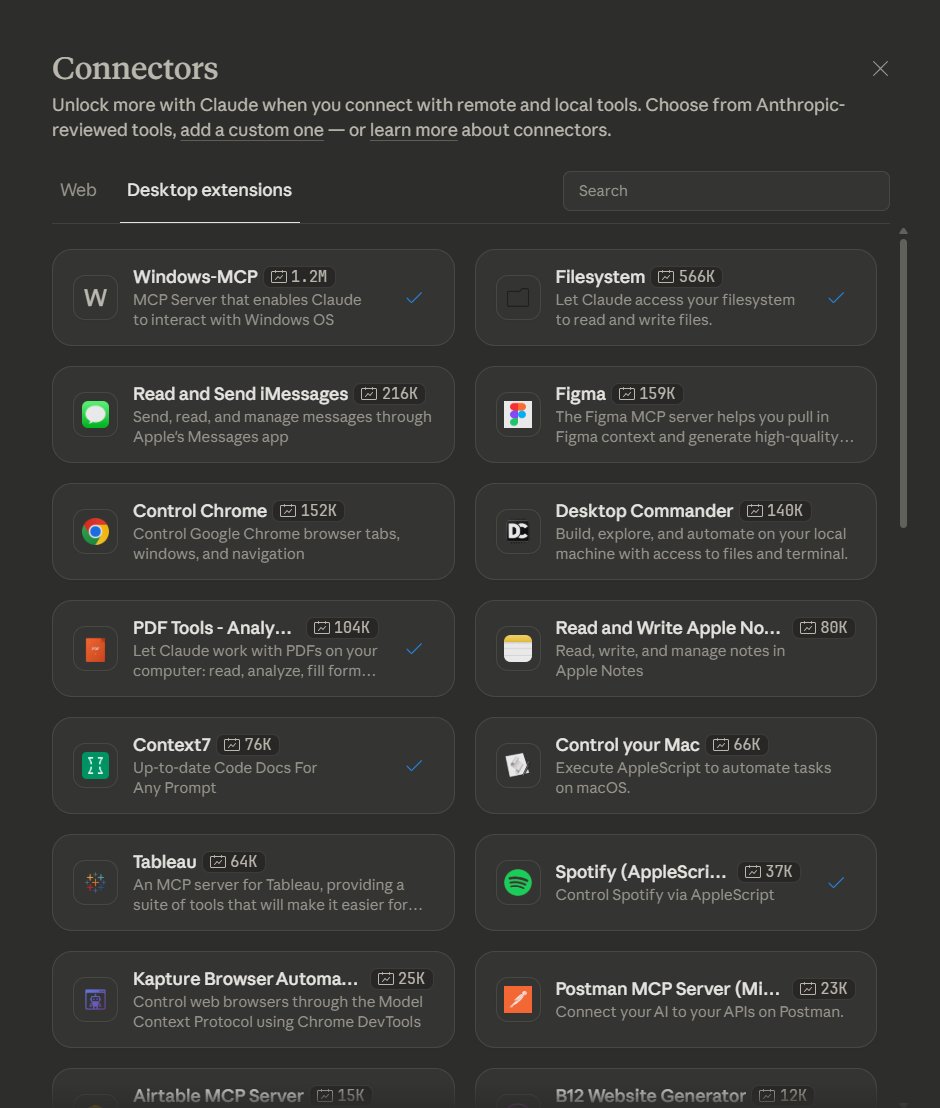This screenshot has width=940, height=1108.
Task: Switch to the Web tab
Action: coord(78,189)
